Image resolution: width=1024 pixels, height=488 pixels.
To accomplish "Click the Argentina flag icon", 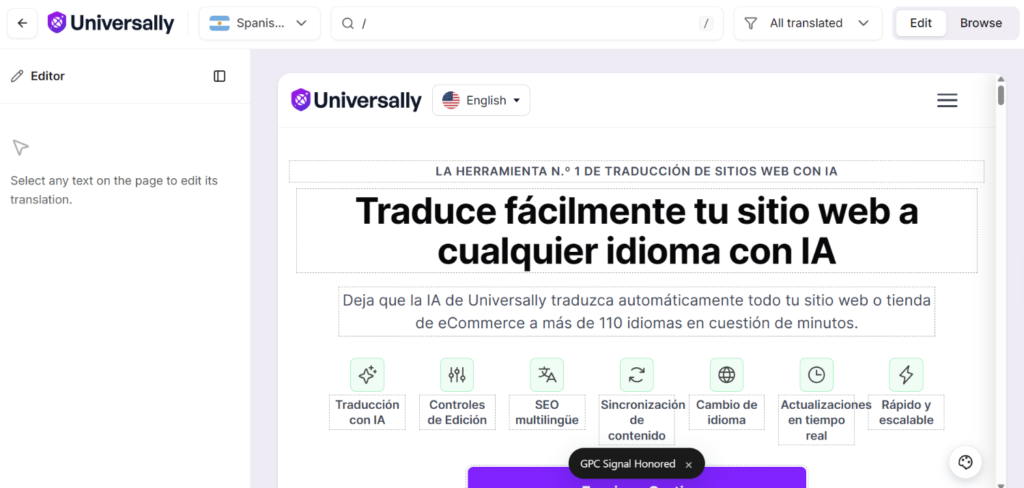I will (x=219, y=24).
